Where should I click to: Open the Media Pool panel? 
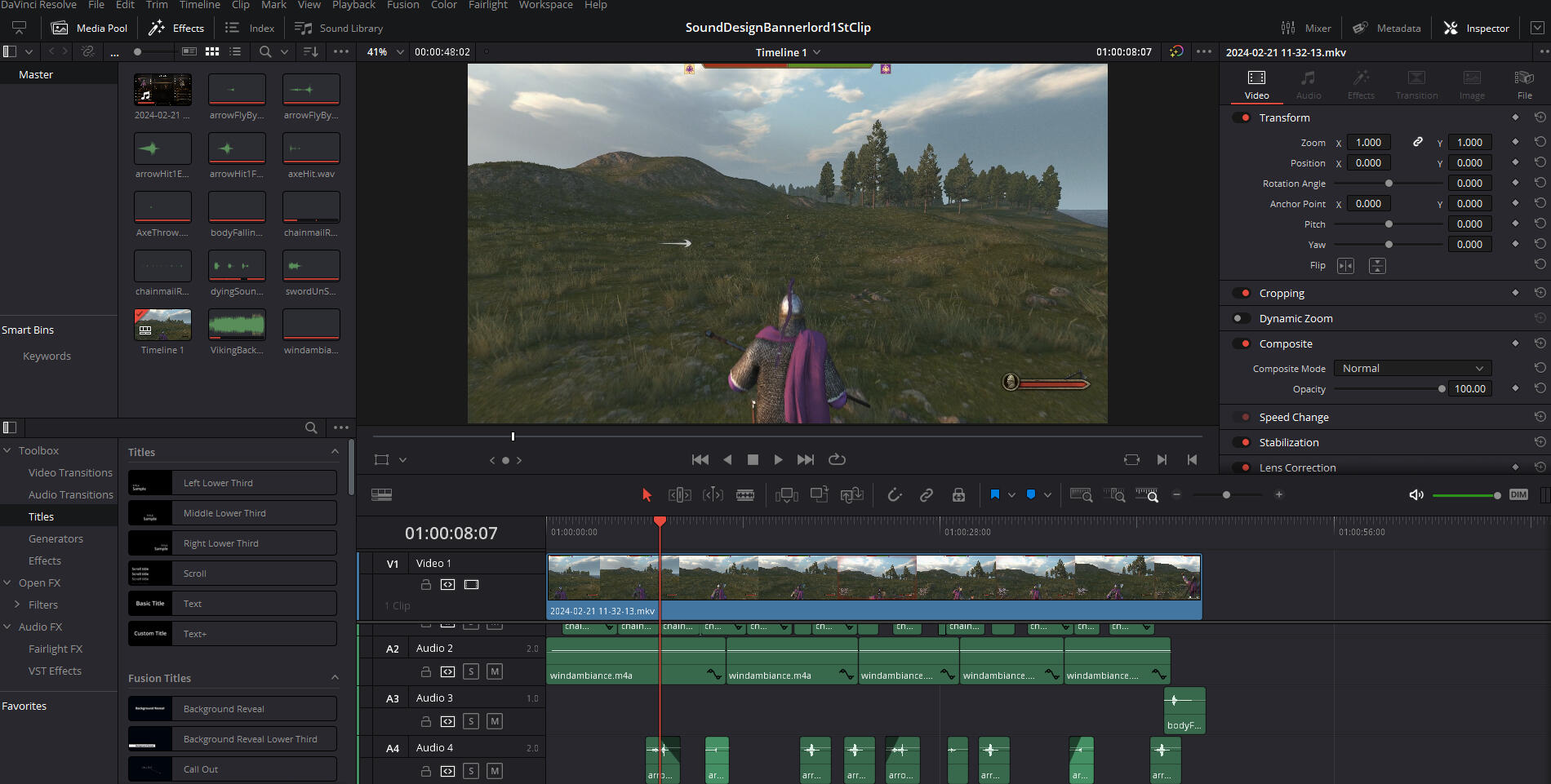point(90,28)
